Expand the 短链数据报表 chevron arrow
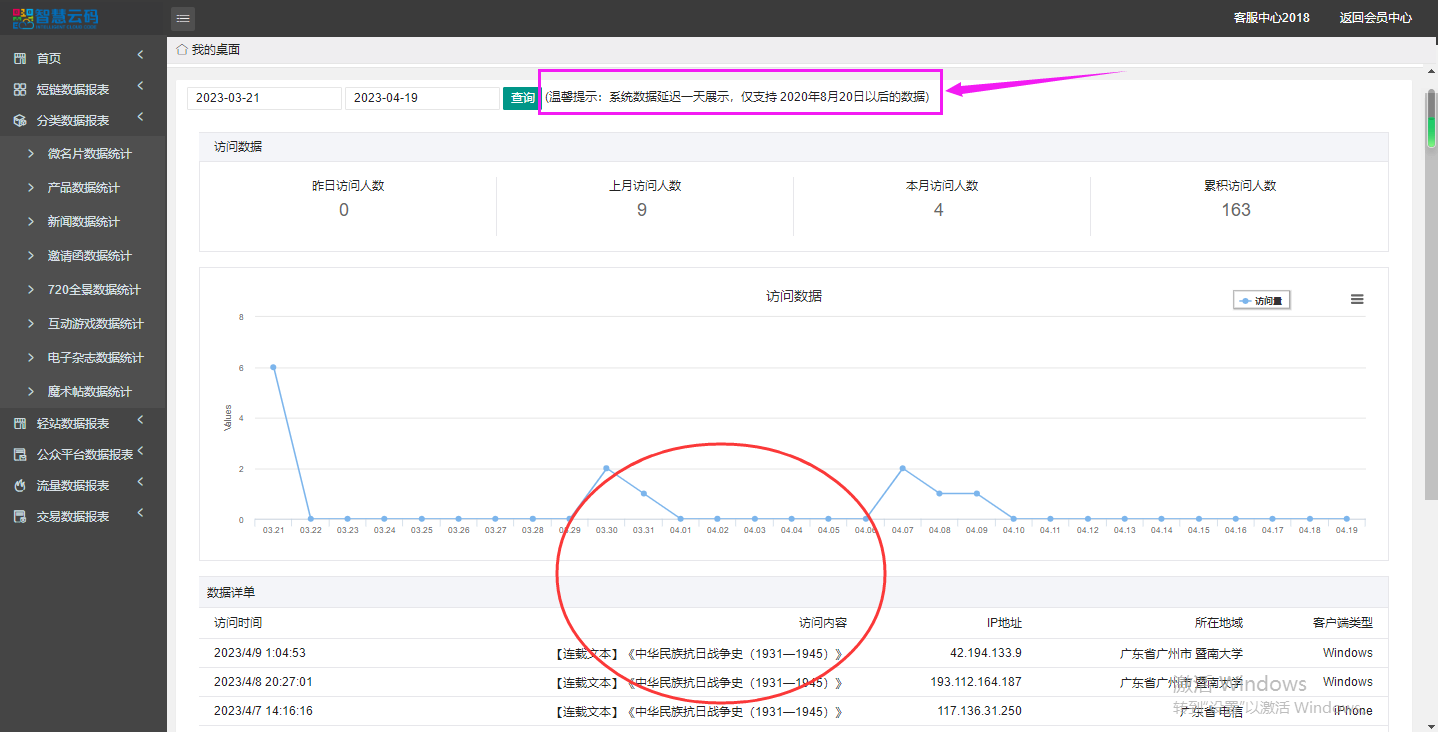The width and height of the screenshot is (1438, 732). 141,86
